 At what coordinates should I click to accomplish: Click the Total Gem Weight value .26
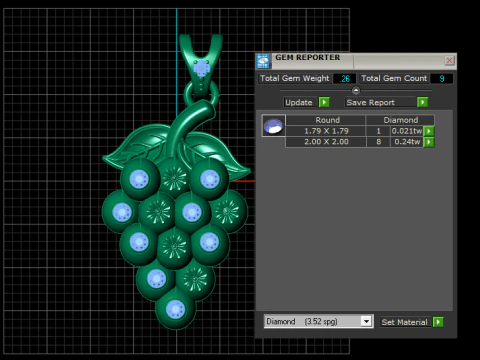coord(344,79)
